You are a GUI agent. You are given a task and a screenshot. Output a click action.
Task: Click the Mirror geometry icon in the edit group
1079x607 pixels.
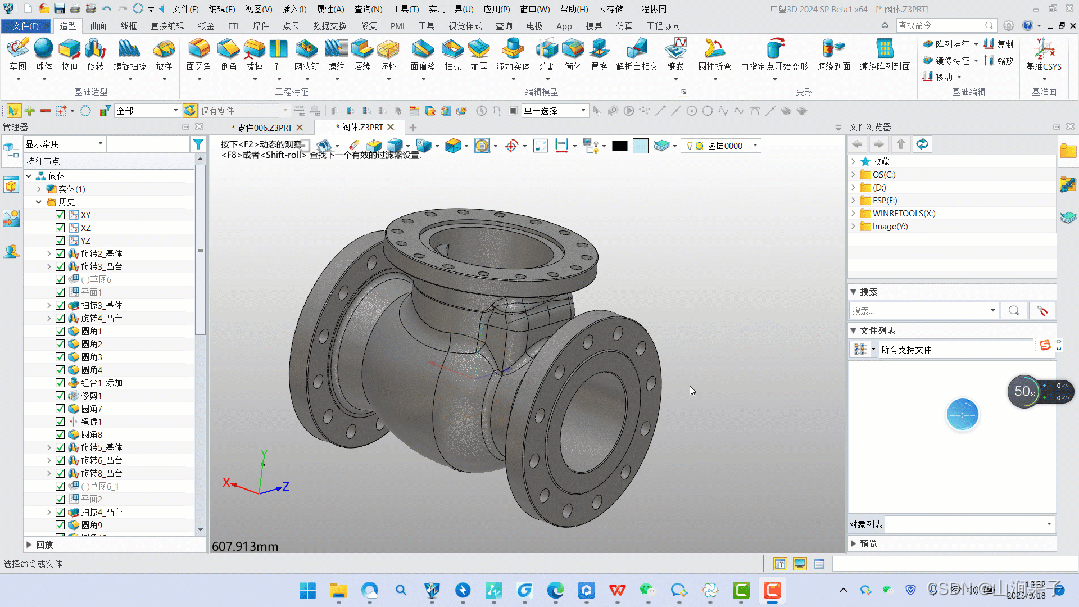[x=927, y=61]
